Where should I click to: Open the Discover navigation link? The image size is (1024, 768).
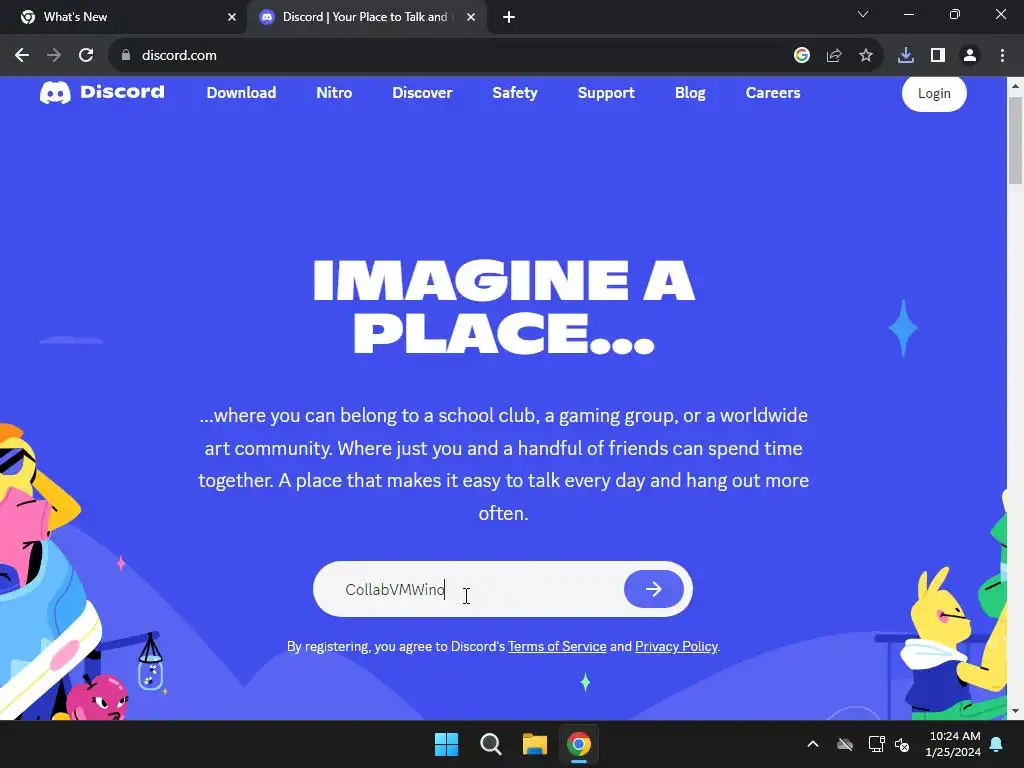click(x=423, y=93)
